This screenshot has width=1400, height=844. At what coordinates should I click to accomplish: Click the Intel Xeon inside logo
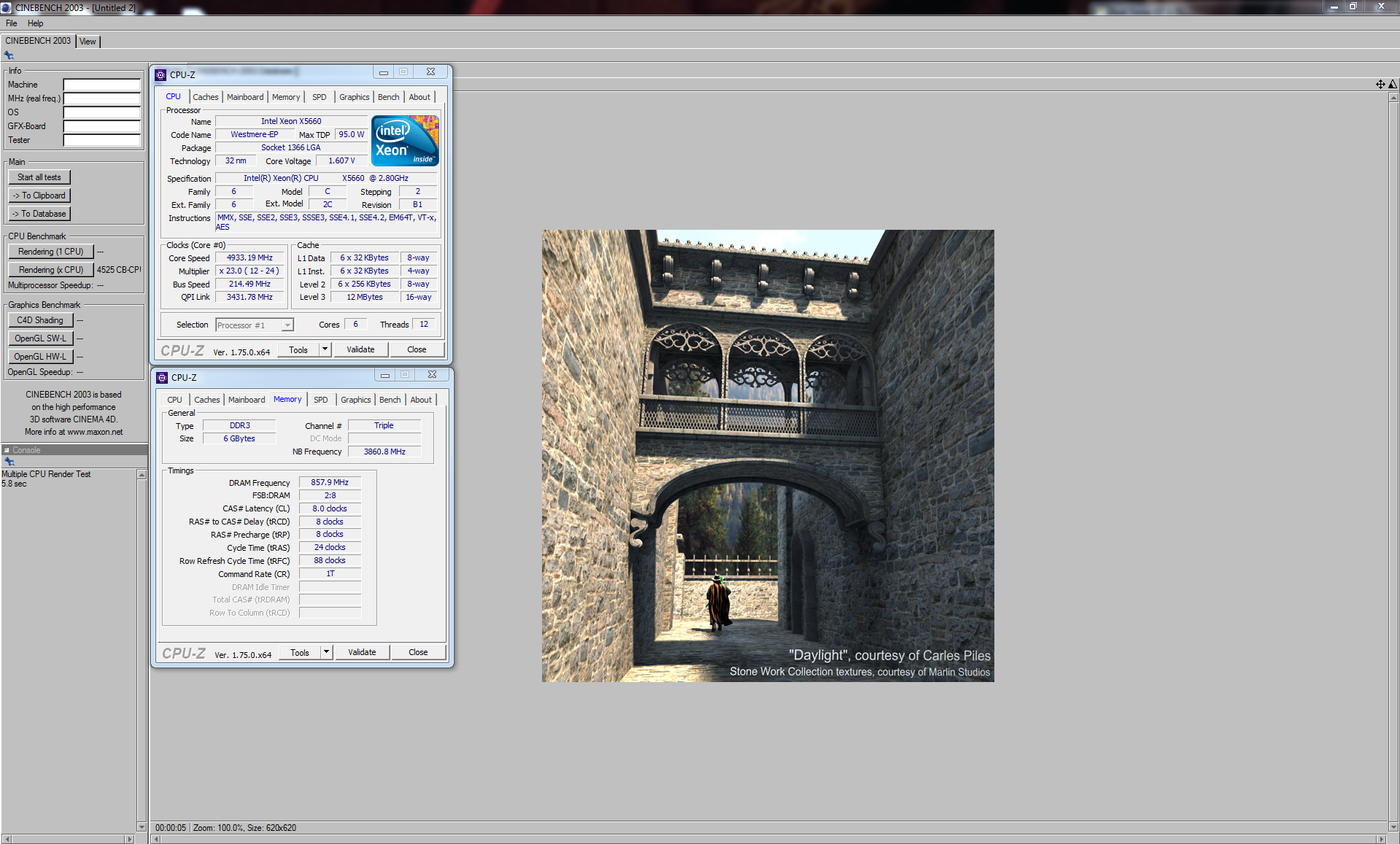tap(405, 141)
